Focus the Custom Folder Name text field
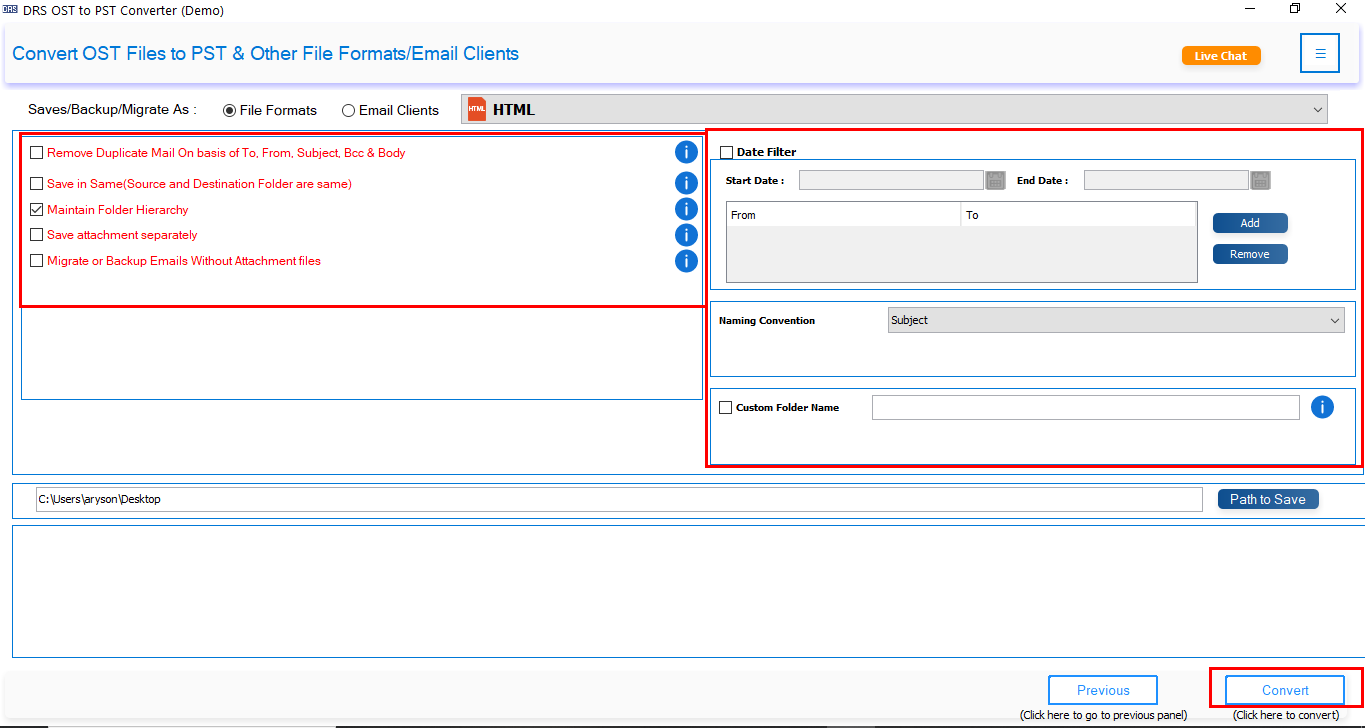This screenshot has width=1365, height=728. 1086,407
